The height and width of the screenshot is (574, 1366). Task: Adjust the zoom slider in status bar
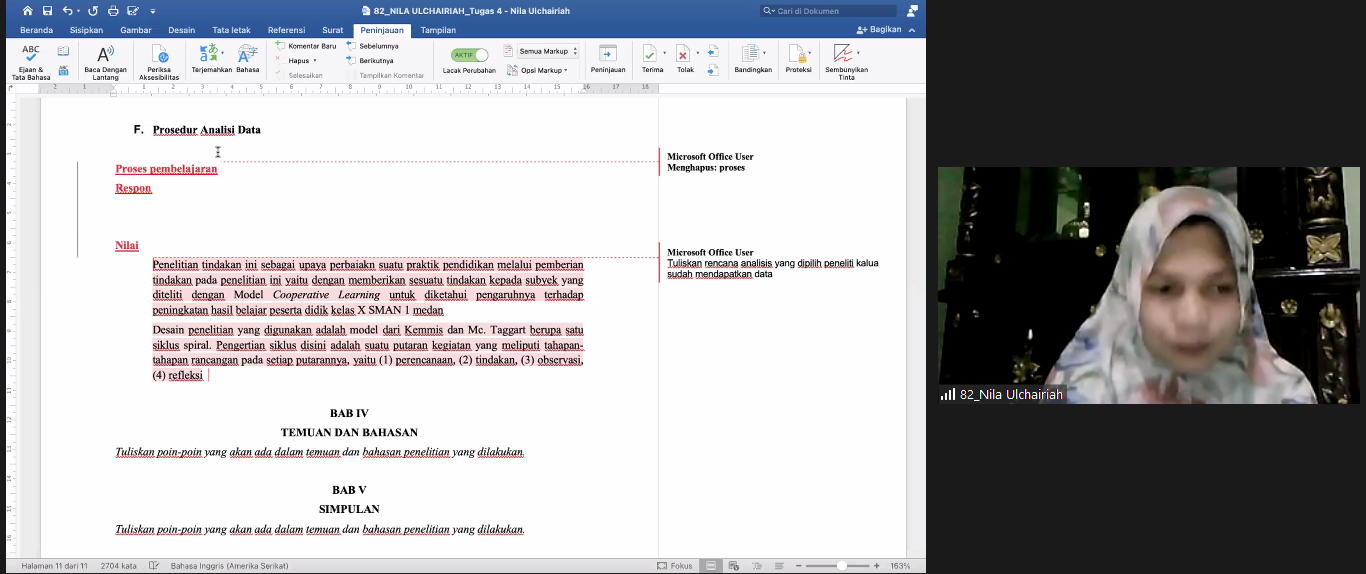tap(840, 566)
